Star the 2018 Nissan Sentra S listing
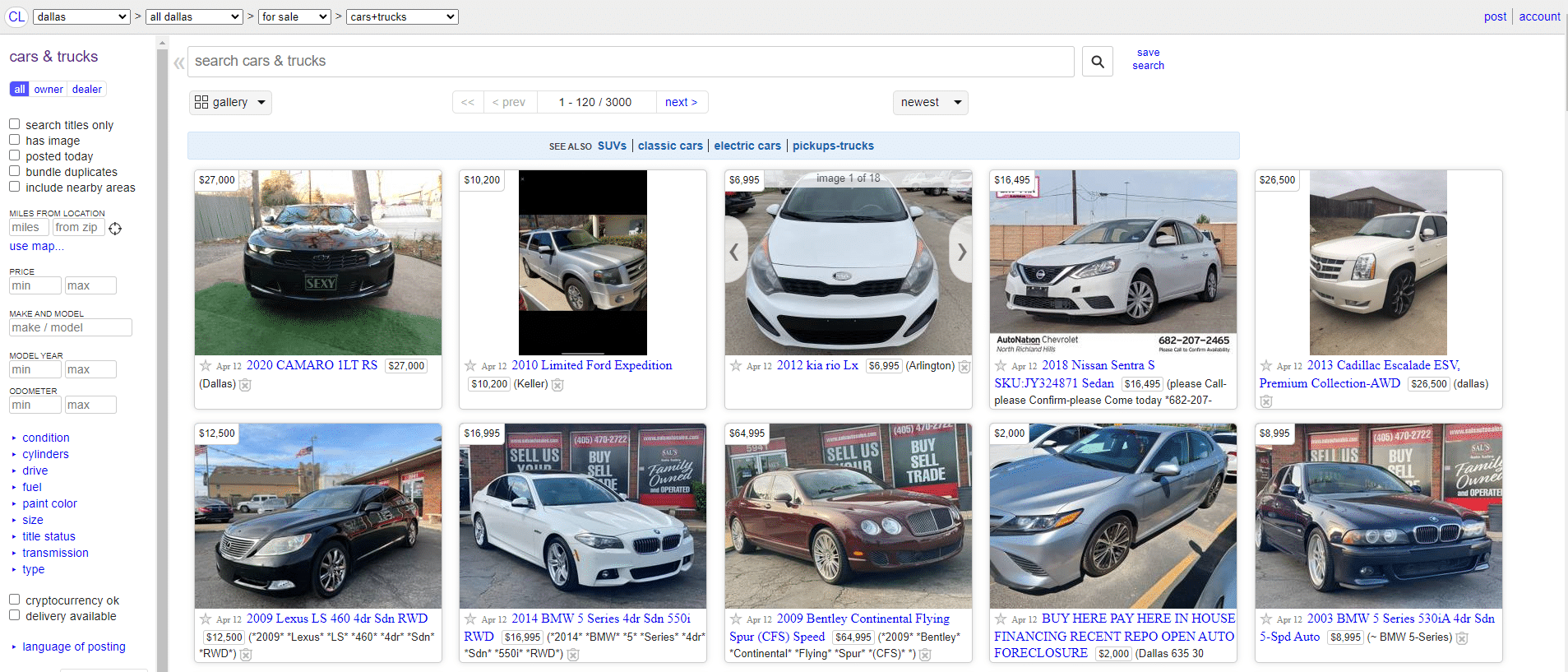The height and width of the screenshot is (672, 1568). (x=1001, y=366)
